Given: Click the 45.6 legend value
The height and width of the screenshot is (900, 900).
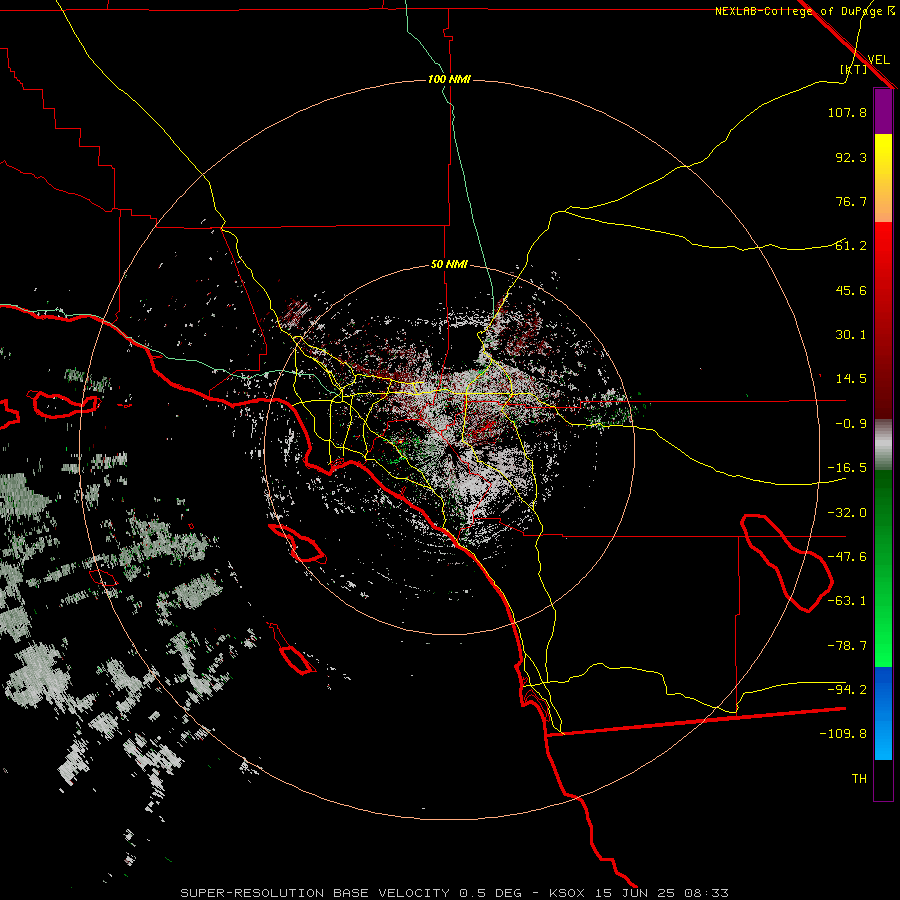Looking at the screenshot, I should [x=851, y=290].
